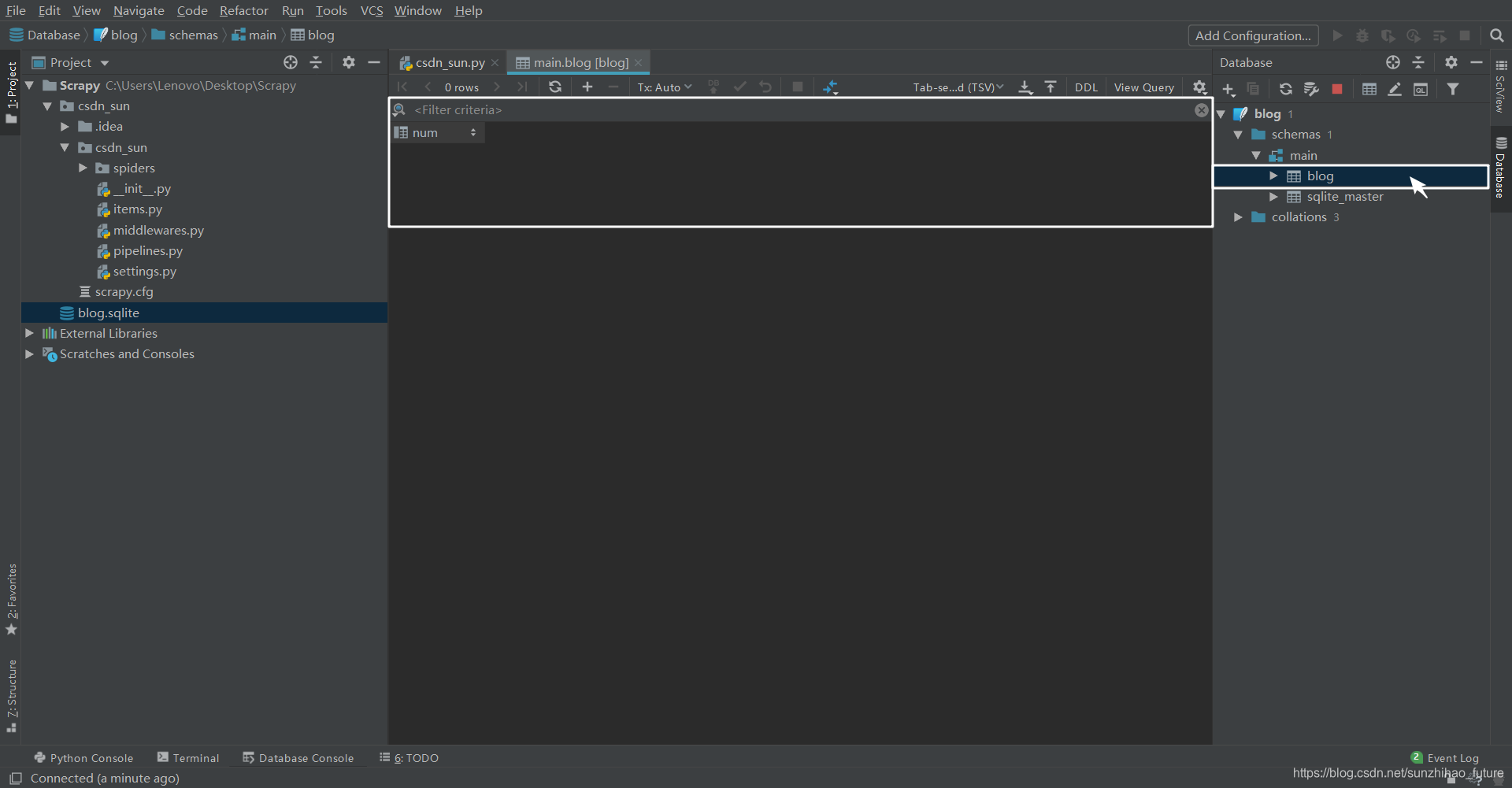This screenshot has height=788, width=1512.
Task: Expand the collations node
Action: (1238, 217)
